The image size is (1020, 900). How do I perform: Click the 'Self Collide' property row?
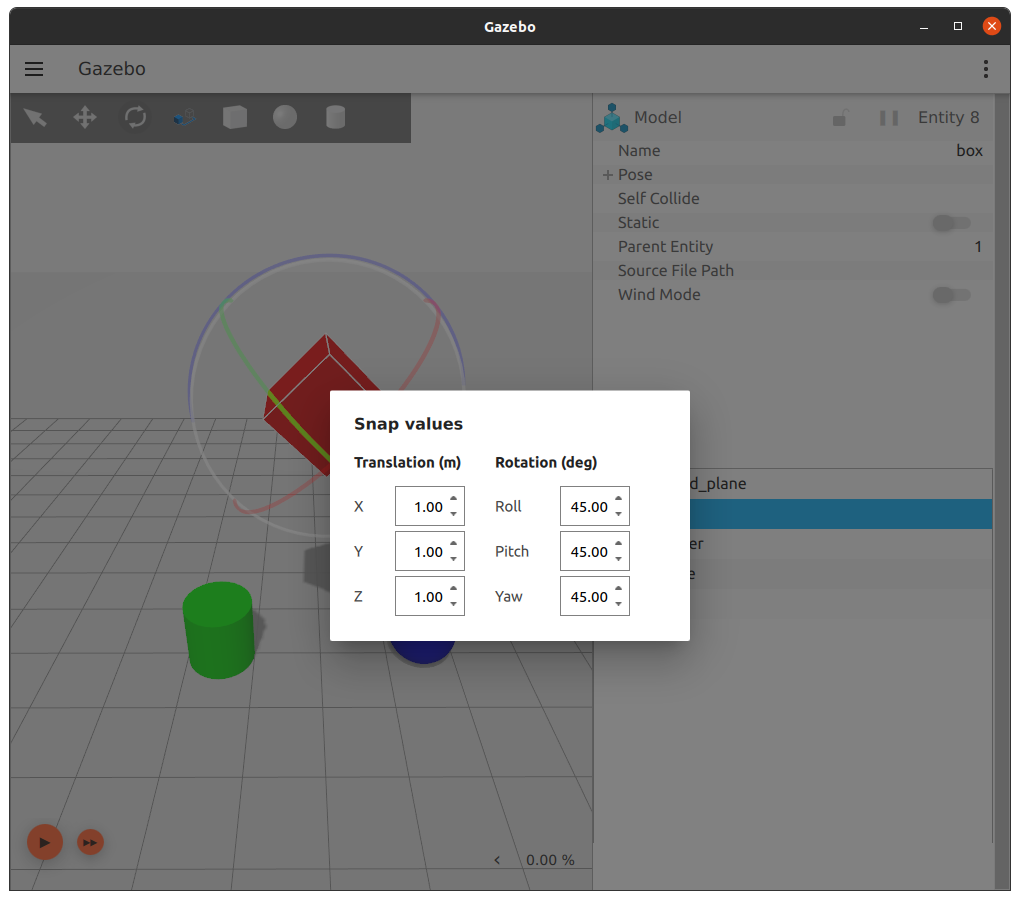point(794,199)
